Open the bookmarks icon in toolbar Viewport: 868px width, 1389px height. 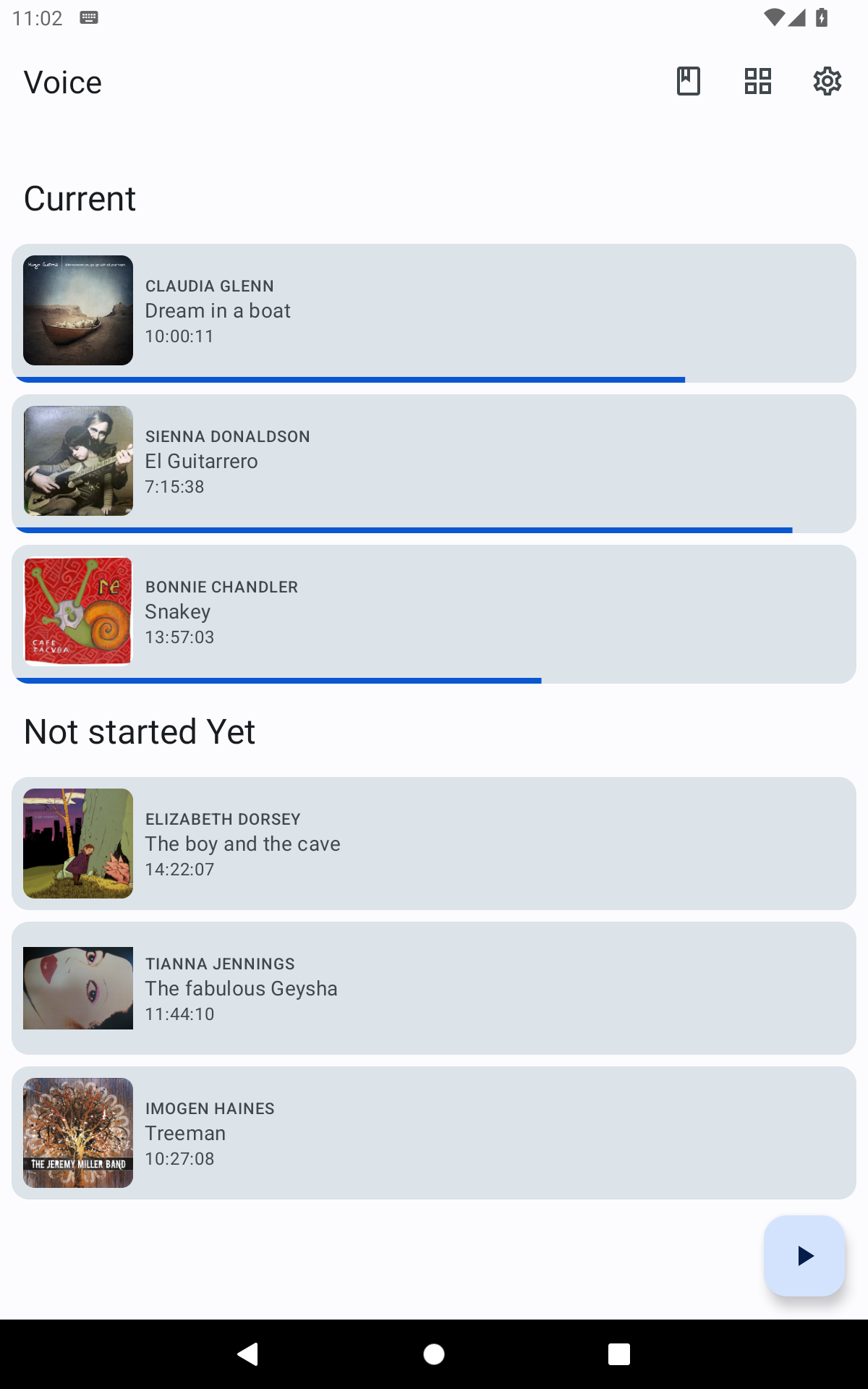pyautogui.click(x=688, y=81)
